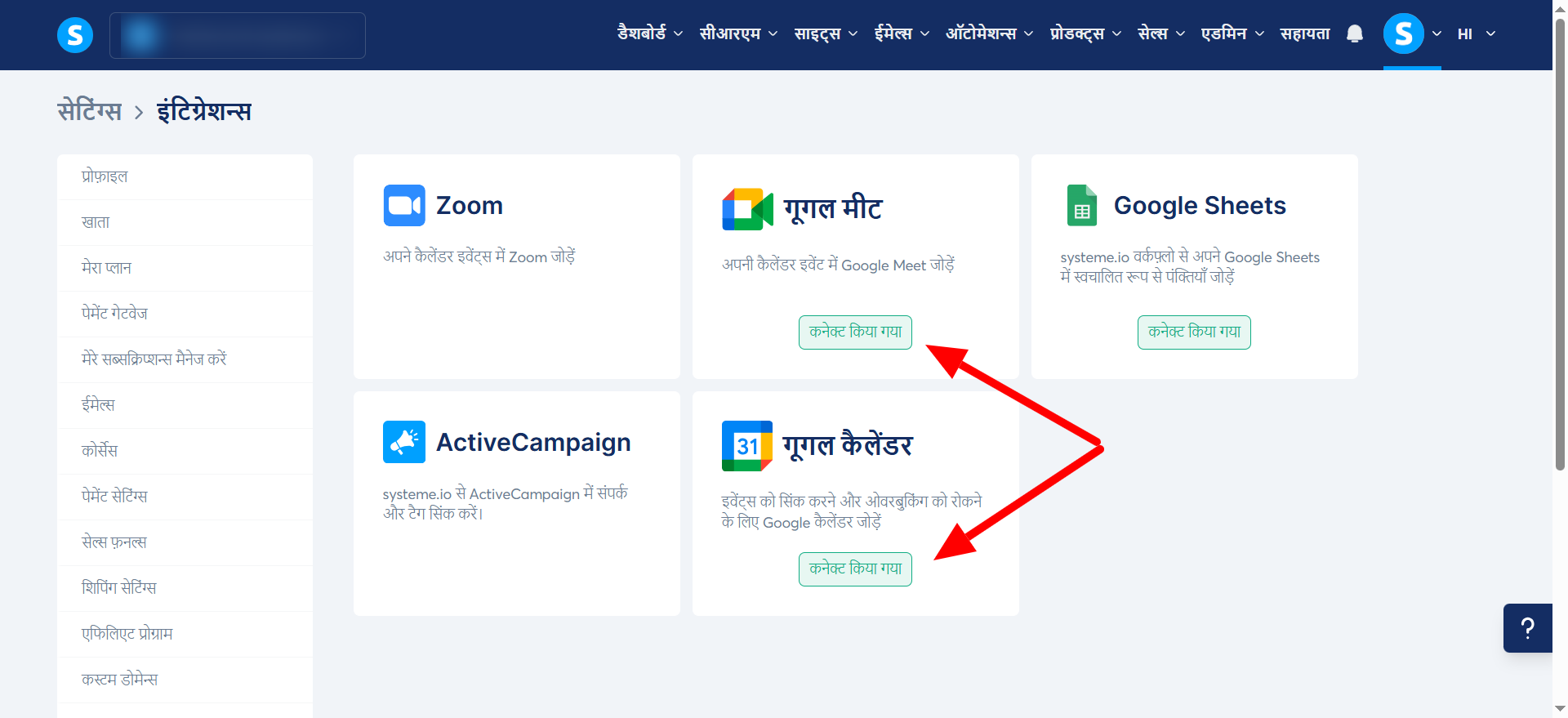Click text 'अपनी कैलेंडर इवेंट में Google Meet जोड़ें'
Viewport: 1568px width, 718px height.
[838, 265]
